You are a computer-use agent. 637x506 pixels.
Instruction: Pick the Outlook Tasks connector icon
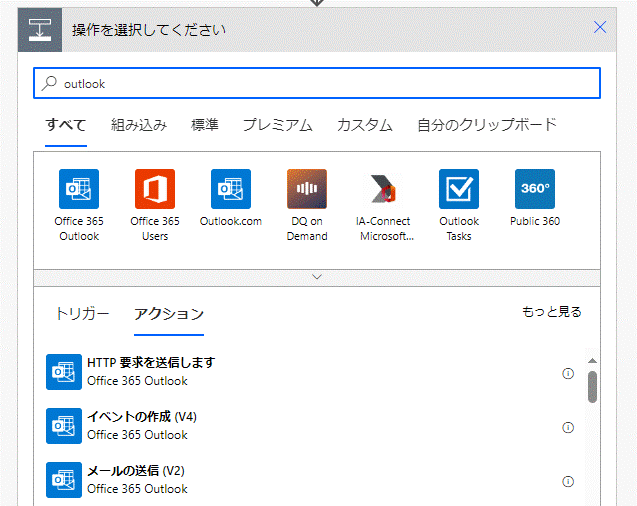pyautogui.click(x=459, y=189)
